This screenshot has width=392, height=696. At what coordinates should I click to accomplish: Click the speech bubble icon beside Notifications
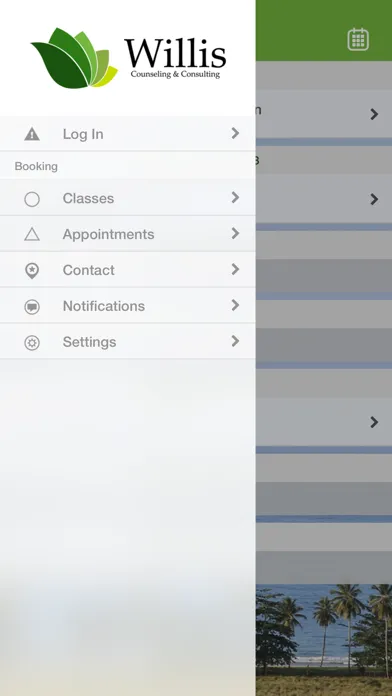tap(32, 307)
